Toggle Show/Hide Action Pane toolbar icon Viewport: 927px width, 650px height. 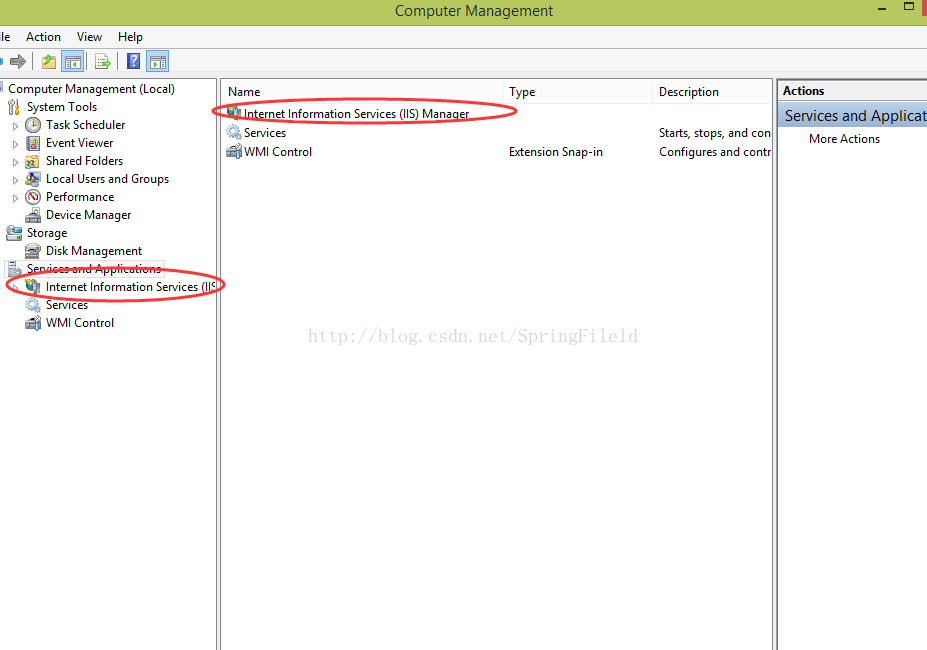[x=158, y=61]
